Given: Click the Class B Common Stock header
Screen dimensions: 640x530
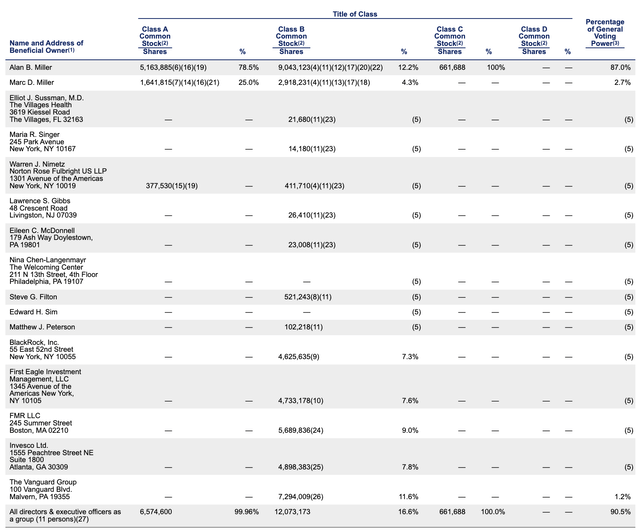Looking at the screenshot, I should click(291, 36).
